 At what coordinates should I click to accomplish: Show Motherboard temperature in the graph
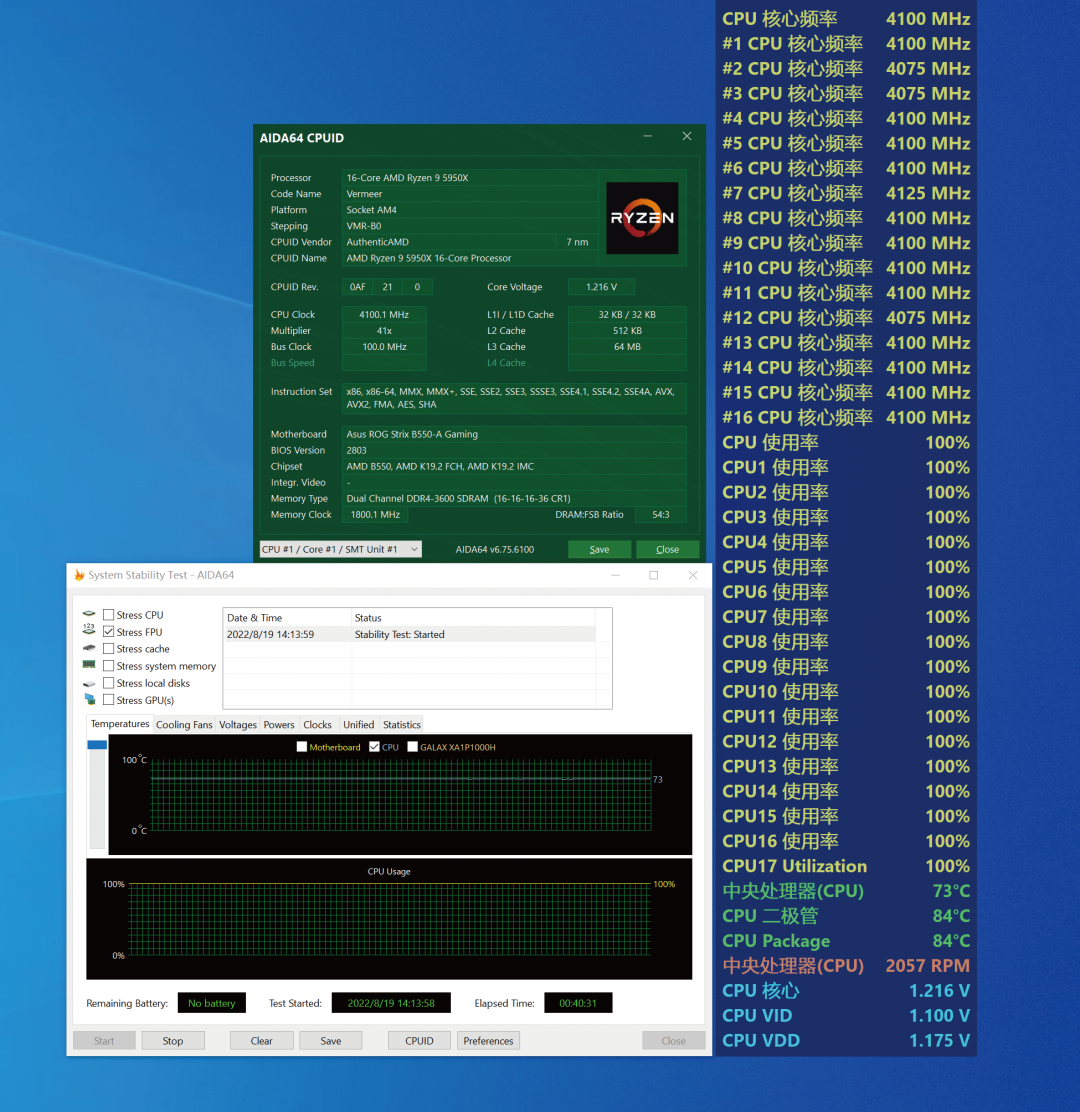(x=302, y=747)
